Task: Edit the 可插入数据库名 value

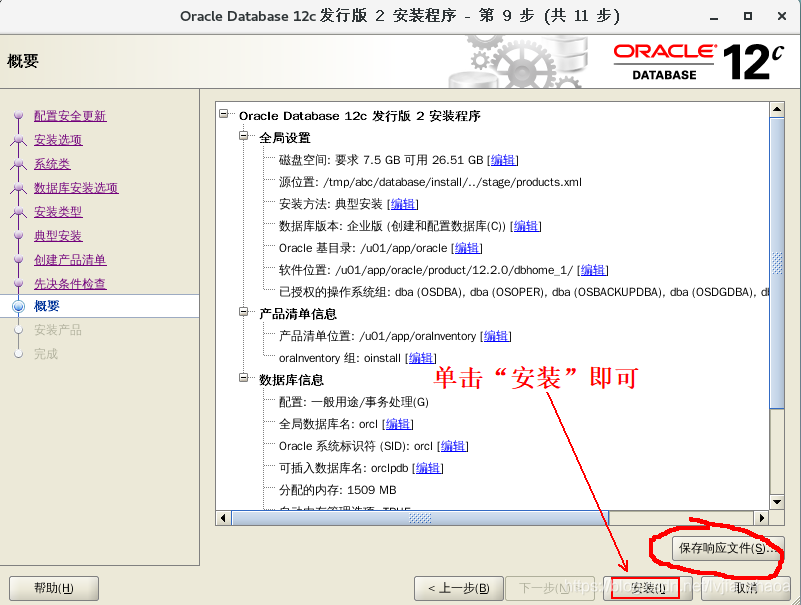Action: click(428, 468)
